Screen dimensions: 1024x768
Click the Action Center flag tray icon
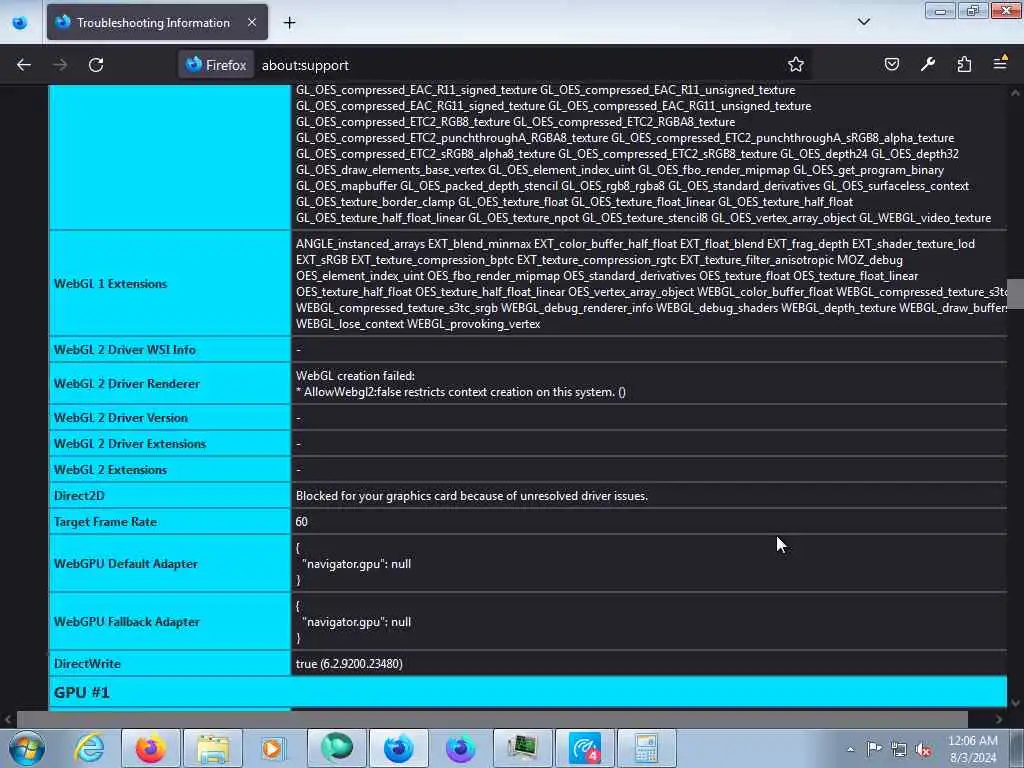(x=874, y=748)
